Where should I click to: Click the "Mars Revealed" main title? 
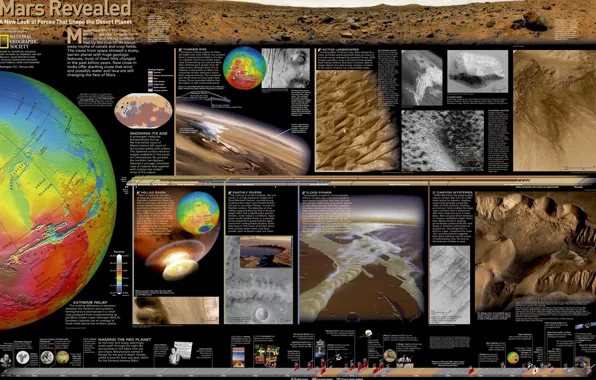(66, 8)
